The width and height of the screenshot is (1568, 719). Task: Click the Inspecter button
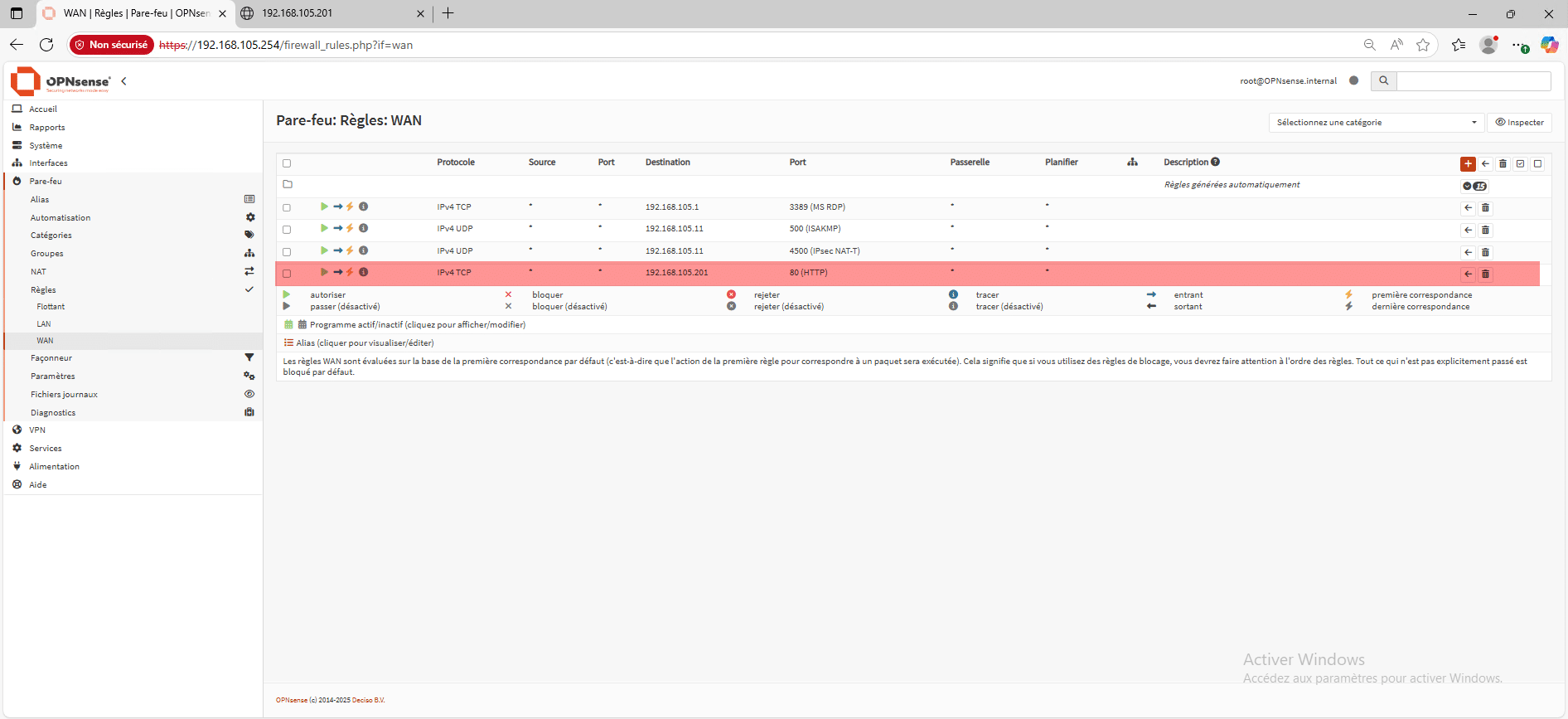tap(1519, 122)
